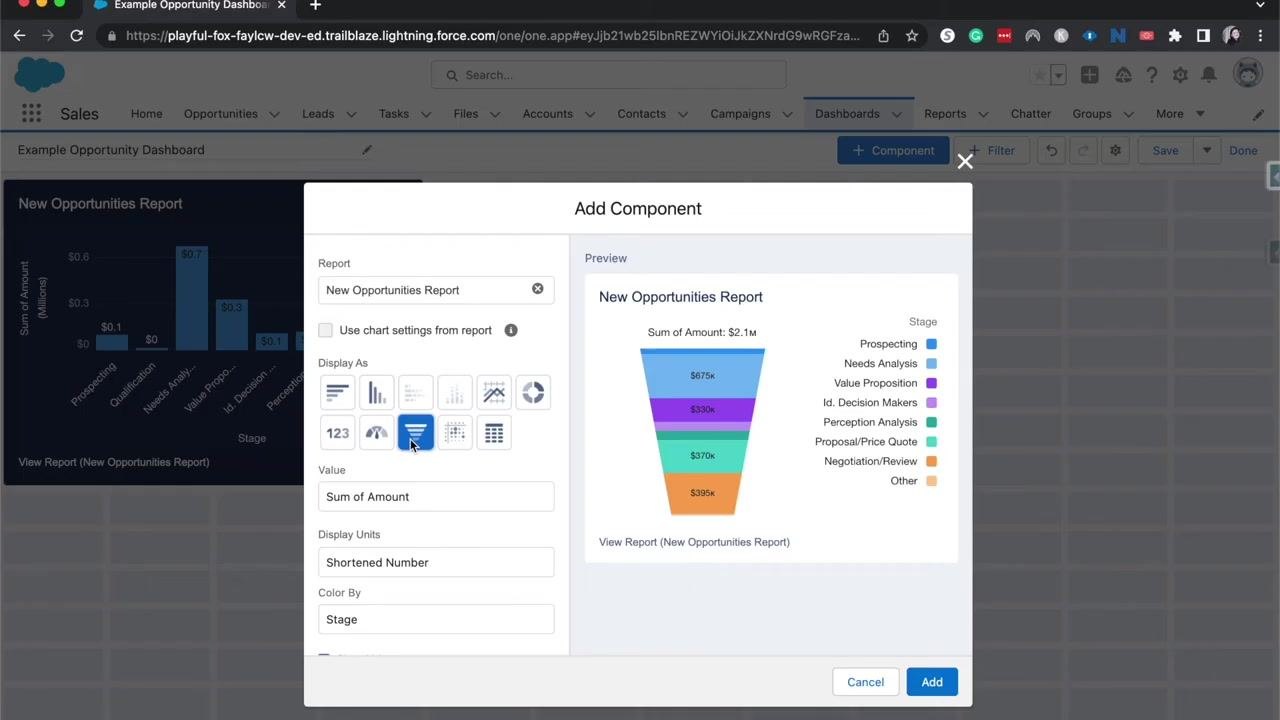This screenshot has width=1280, height=720.
Task: Click the Negotiation/Review legend color swatch
Action: (931, 461)
